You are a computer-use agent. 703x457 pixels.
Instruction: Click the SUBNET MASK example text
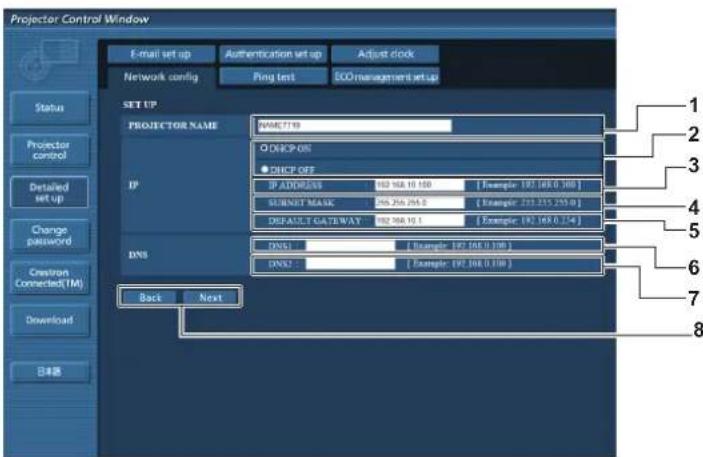[x=529, y=203]
